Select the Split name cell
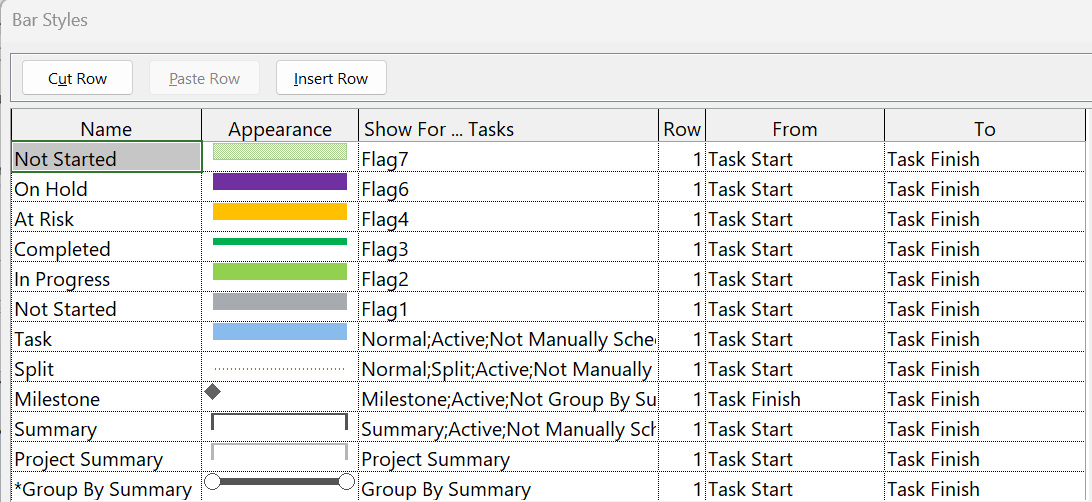This screenshot has height=502, width=1092. (x=107, y=368)
